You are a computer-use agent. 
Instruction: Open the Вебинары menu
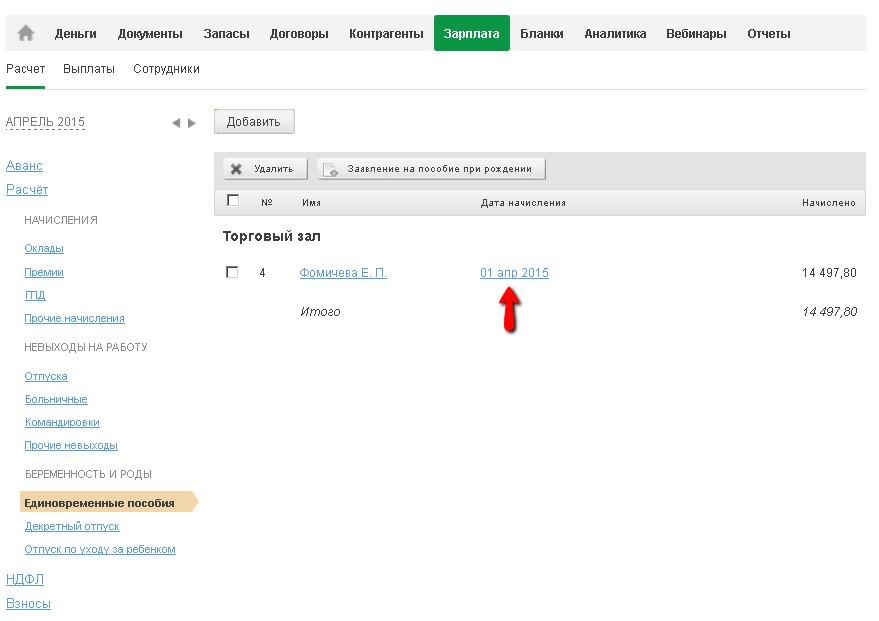click(x=696, y=34)
